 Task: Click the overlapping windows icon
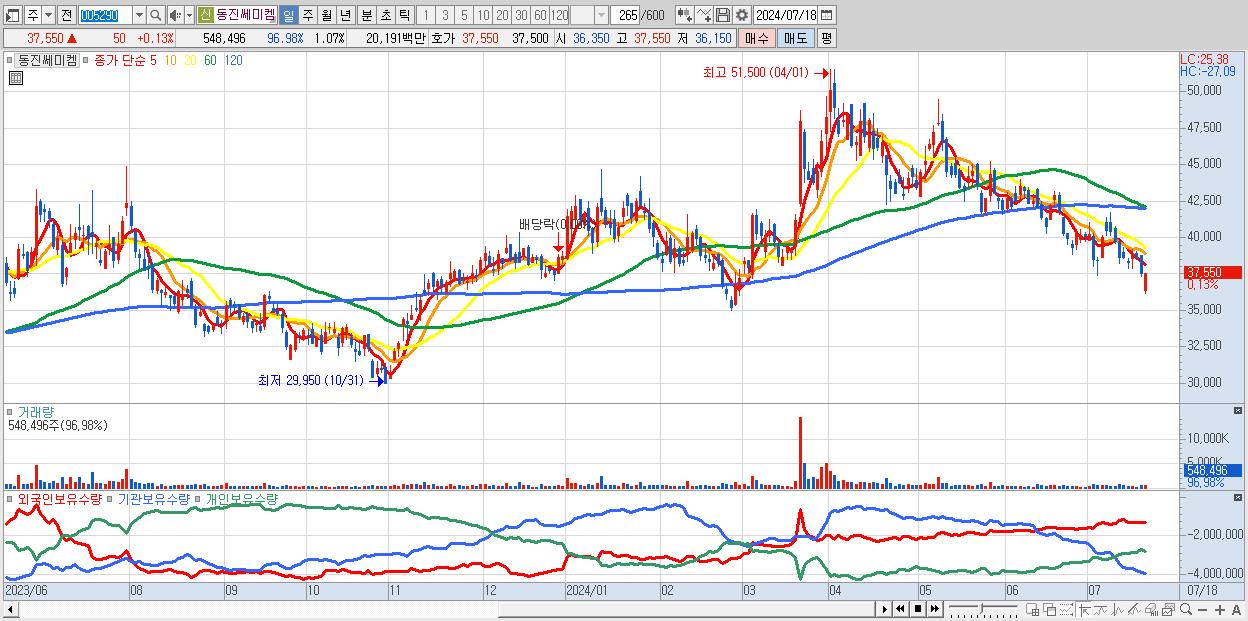1050,609
